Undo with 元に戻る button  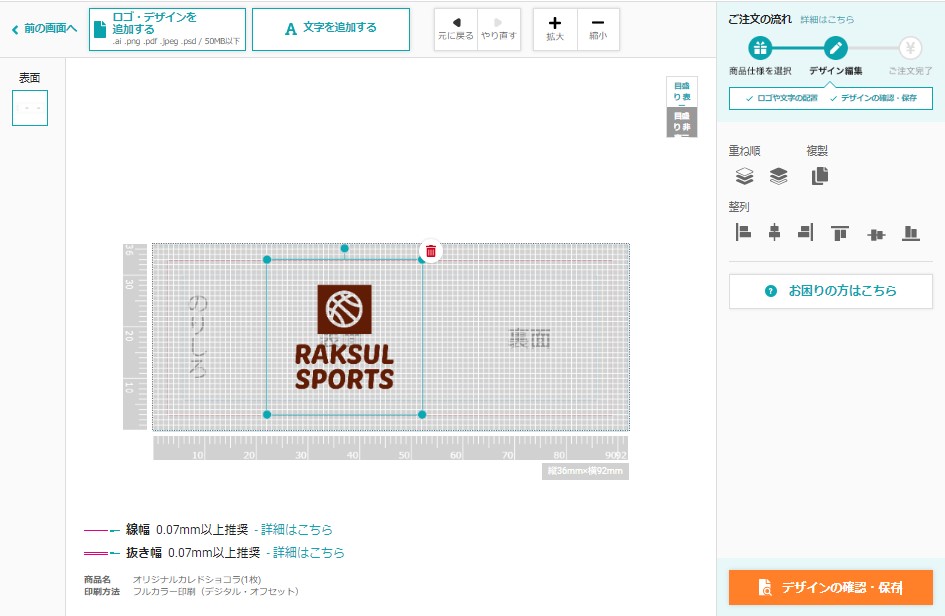tap(456, 29)
